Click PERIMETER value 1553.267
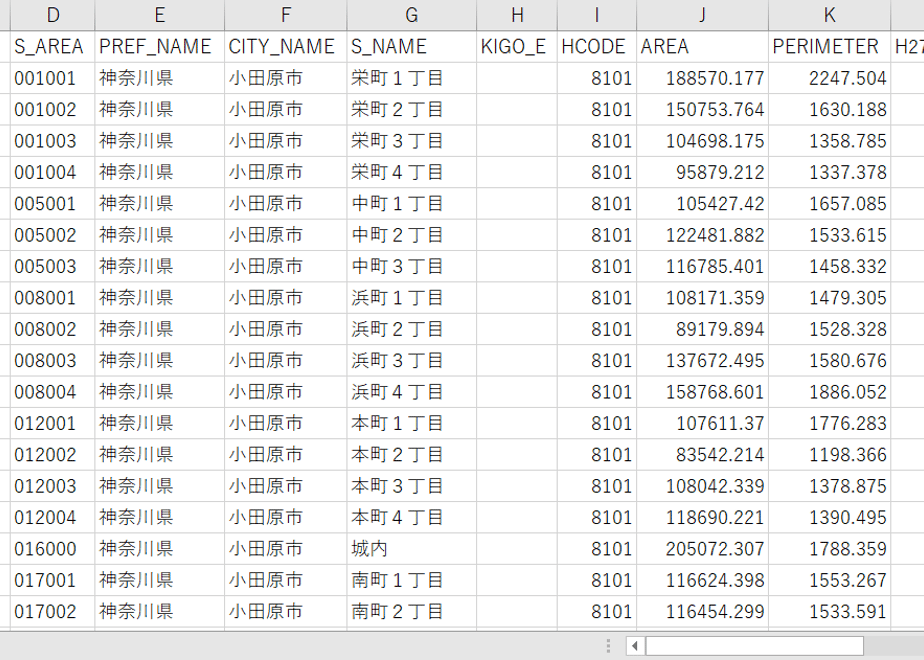 click(x=829, y=580)
